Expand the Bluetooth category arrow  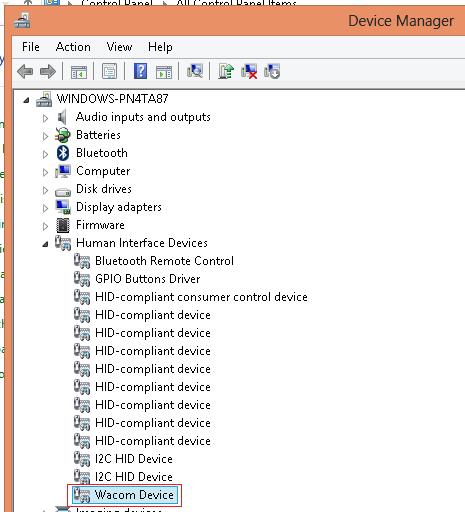pos(45,154)
